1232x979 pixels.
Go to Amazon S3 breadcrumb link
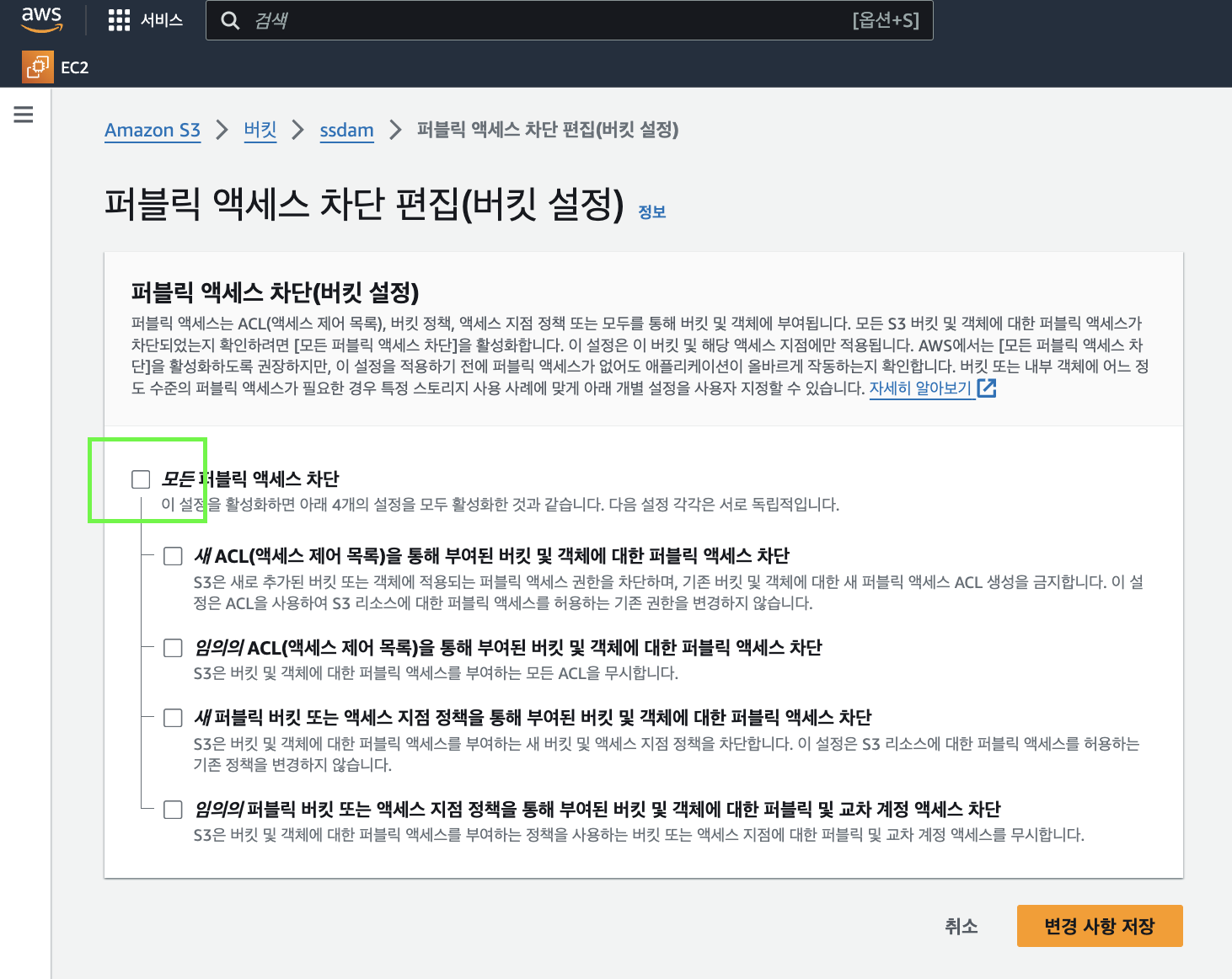[x=153, y=131]
